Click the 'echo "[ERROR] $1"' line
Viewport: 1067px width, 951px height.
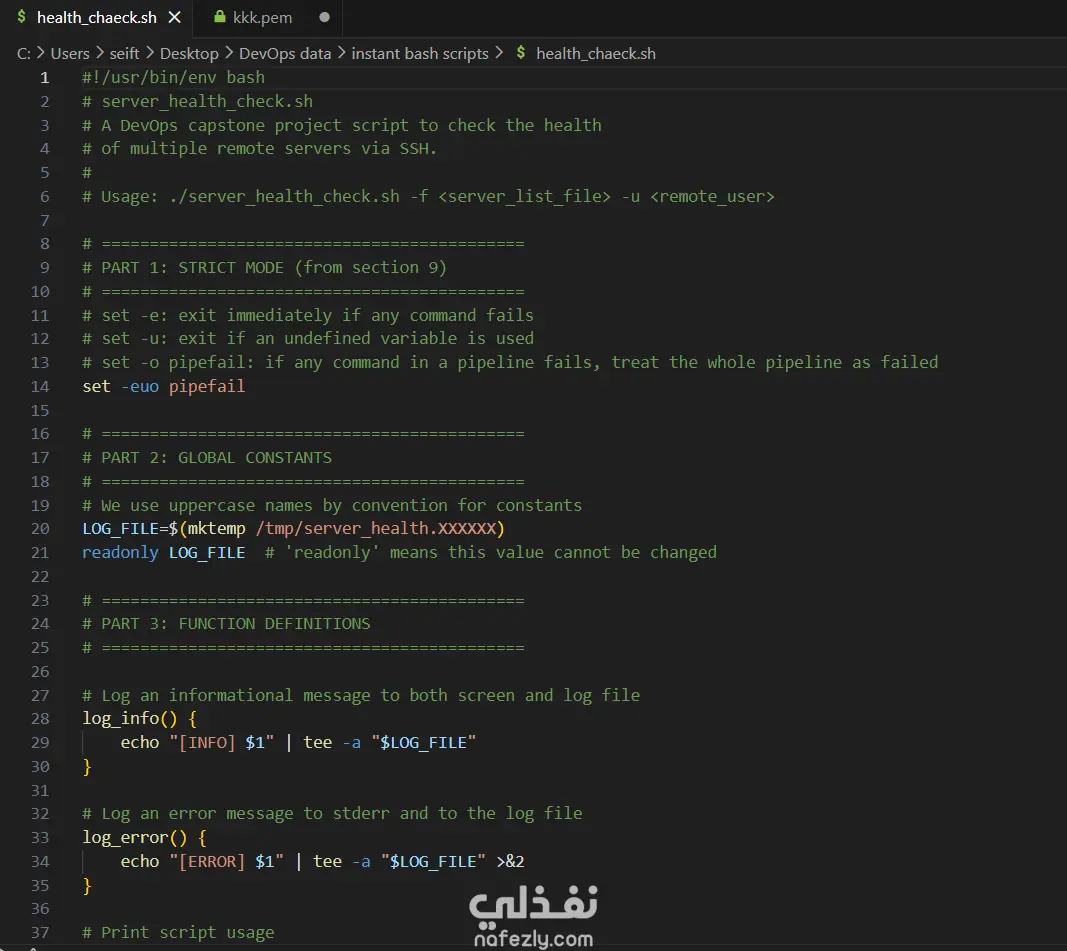coord(323,861)
